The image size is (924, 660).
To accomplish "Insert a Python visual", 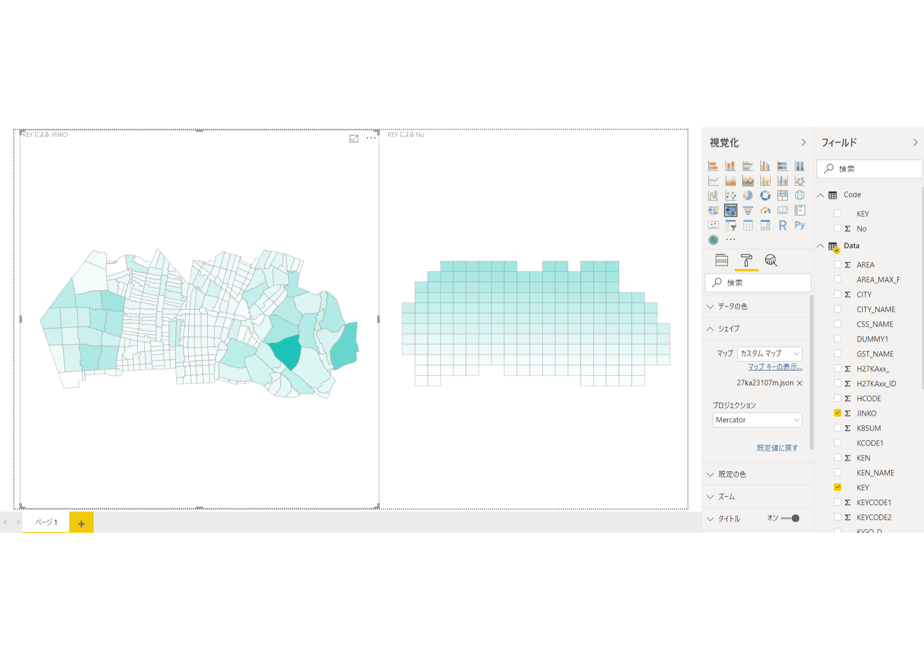I will (800, 225).
